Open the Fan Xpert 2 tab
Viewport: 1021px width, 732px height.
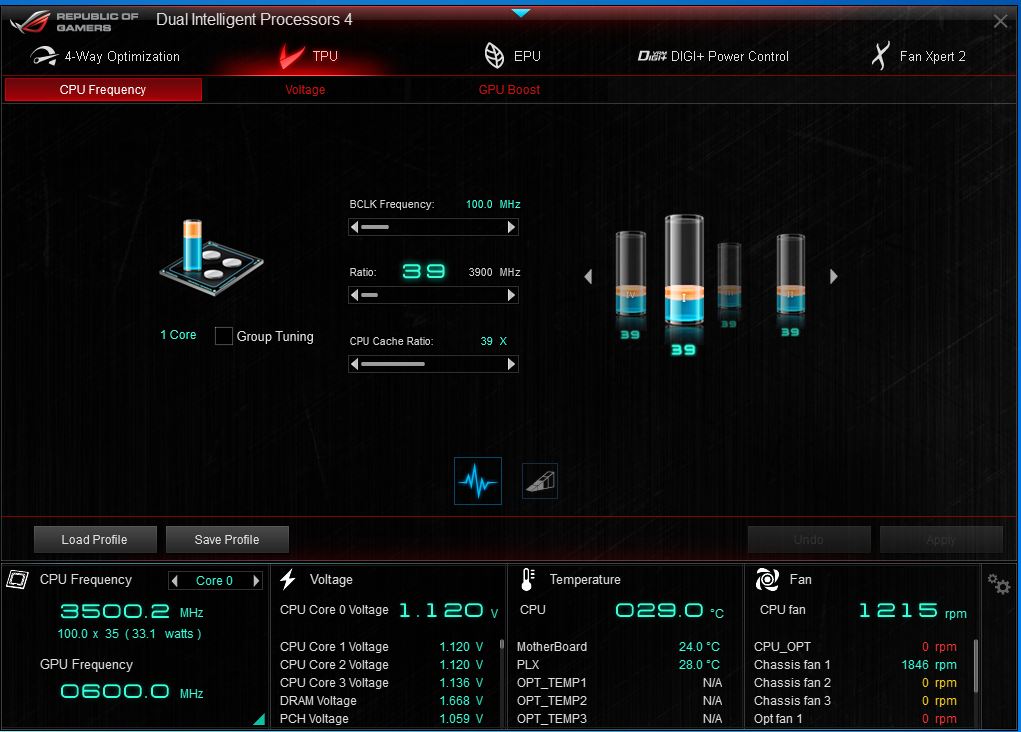pyautogui.click(x=918, y=56)
